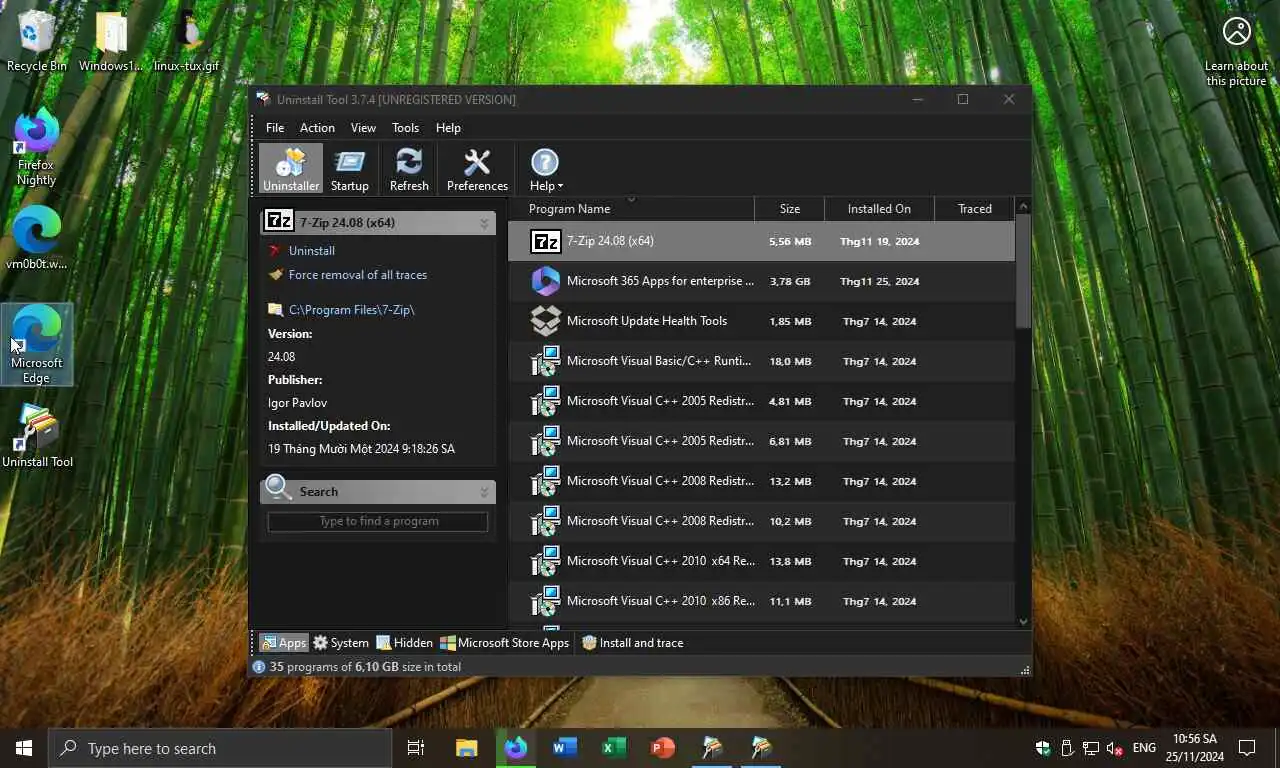This screenshot has height=768, width=1280.
Task: Select Microsoft Update Health Tools icon
Action: pos(545,321)
